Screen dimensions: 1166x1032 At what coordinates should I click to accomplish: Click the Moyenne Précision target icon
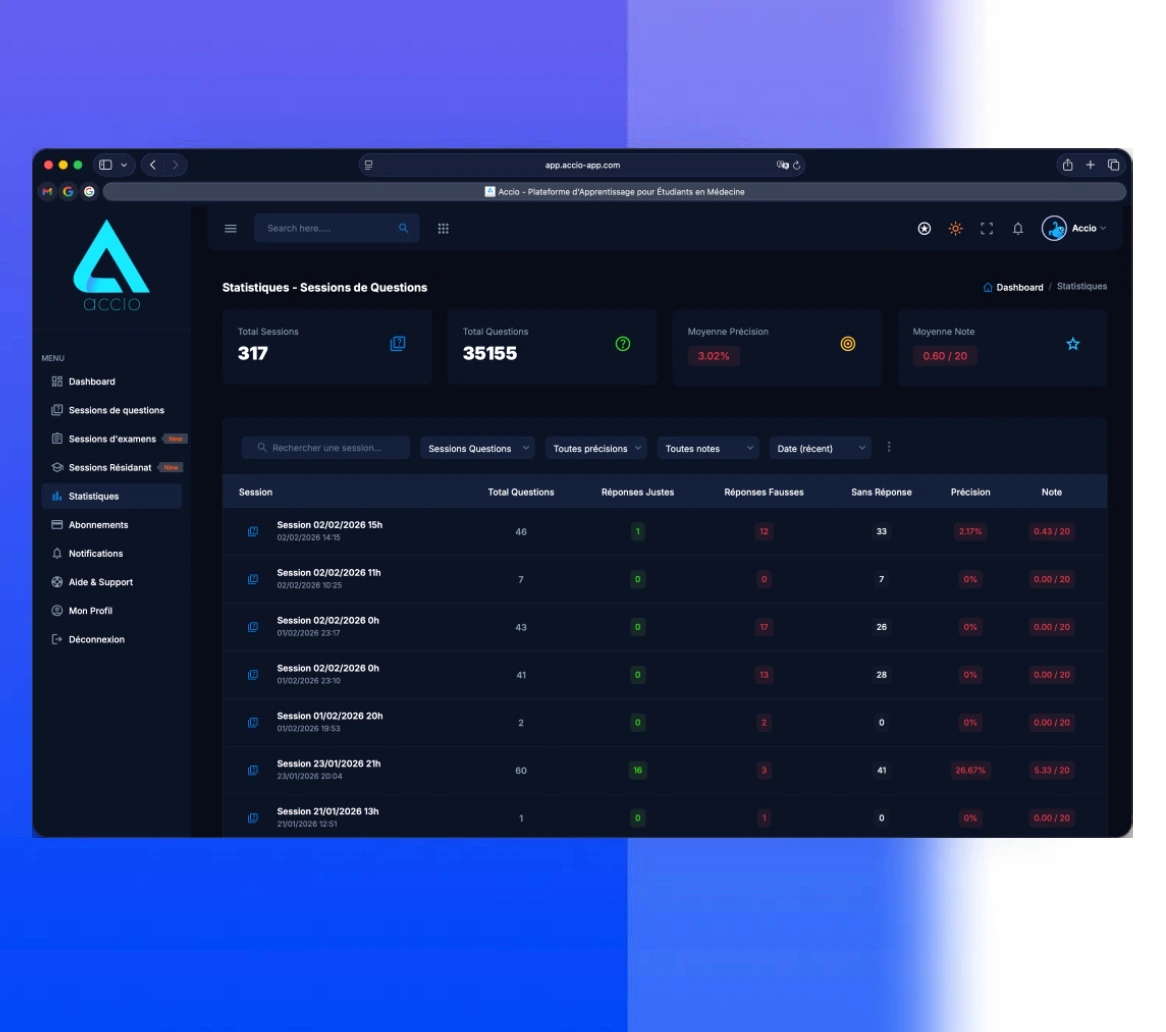tap(848, 344)
